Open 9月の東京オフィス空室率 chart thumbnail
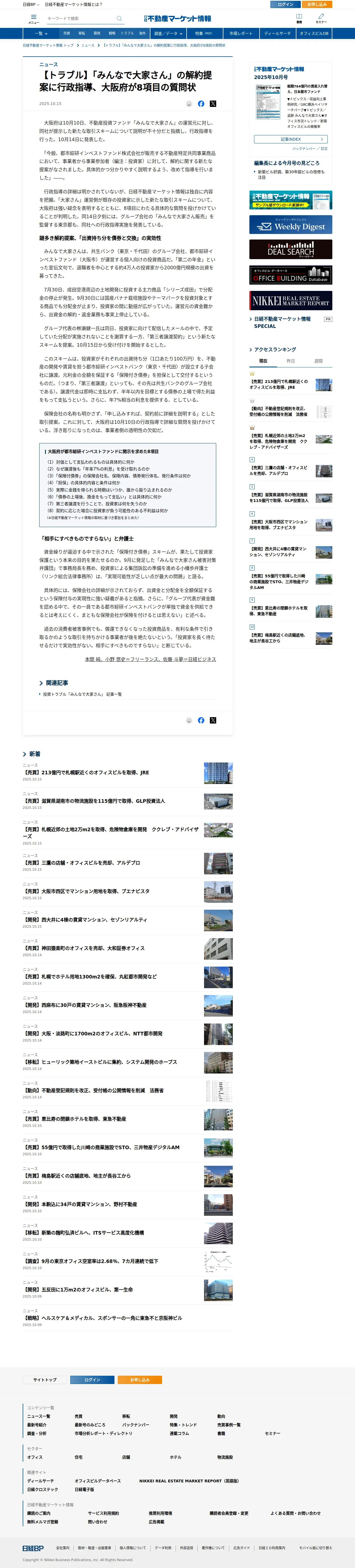 [218, 1262]
